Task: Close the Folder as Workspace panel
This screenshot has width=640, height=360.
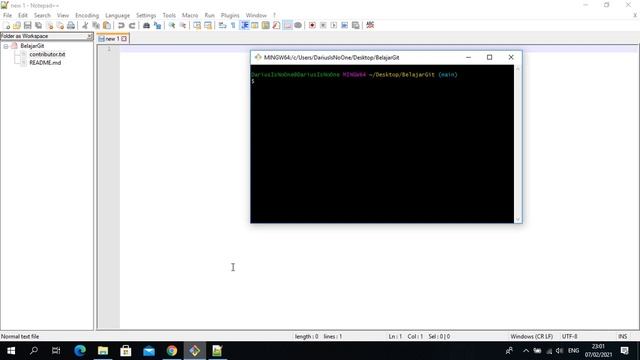Action: pyautogui.click(x=89, y=36)
